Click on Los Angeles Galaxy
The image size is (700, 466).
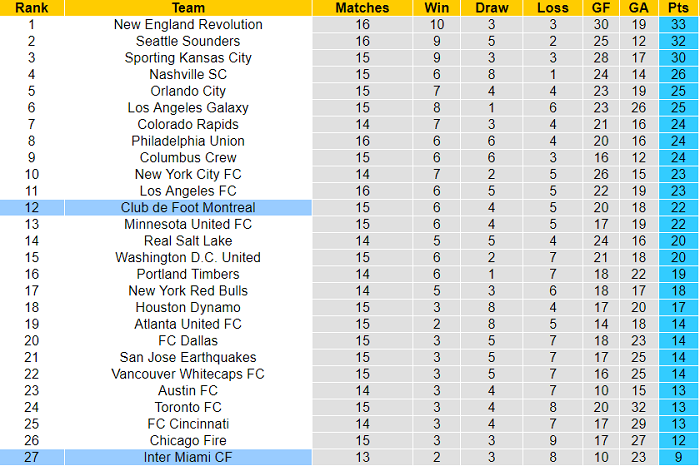tap(188, 107)
